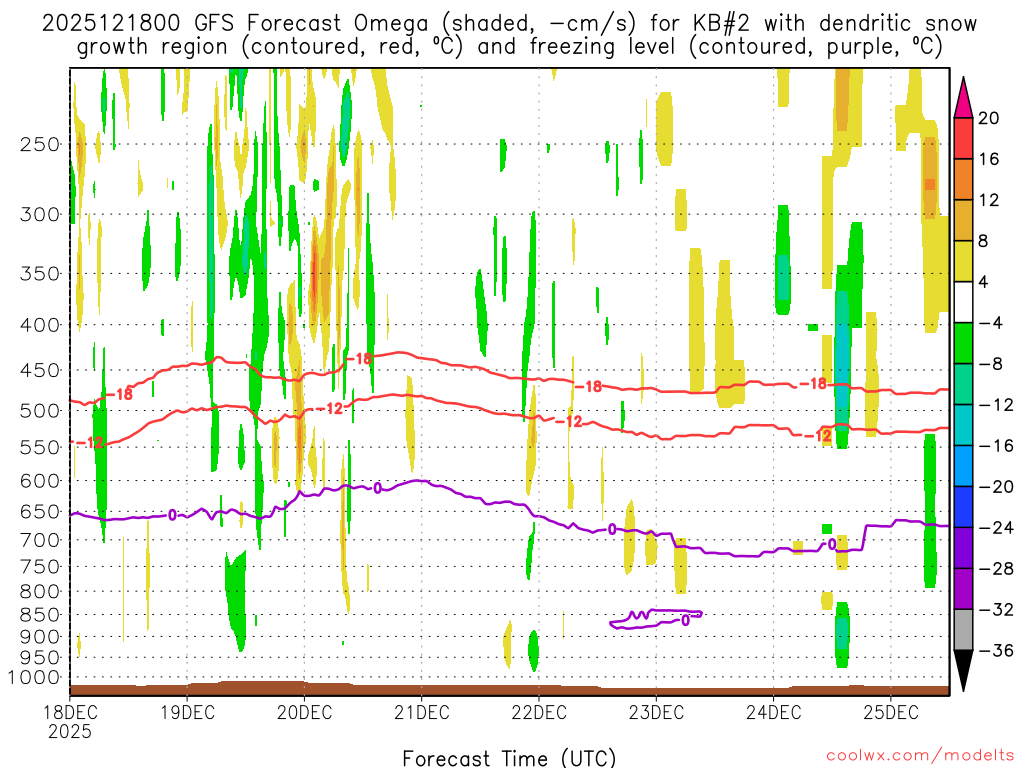Click the chart title first line
This screenshot has width=1024, height=768.
pyautogui.click(x=509, y=24)
